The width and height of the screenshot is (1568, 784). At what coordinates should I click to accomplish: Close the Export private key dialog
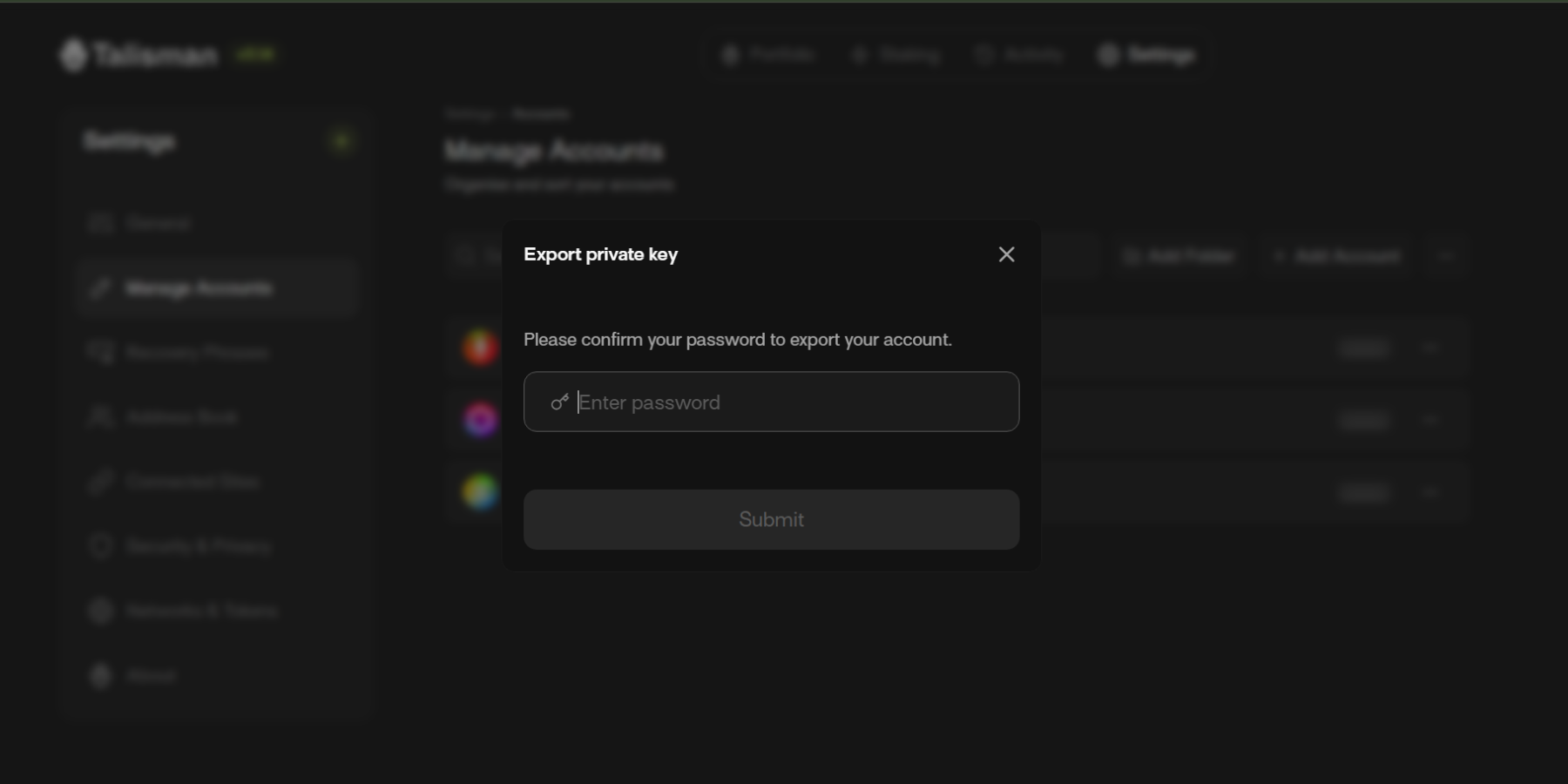click(1006, 254)
